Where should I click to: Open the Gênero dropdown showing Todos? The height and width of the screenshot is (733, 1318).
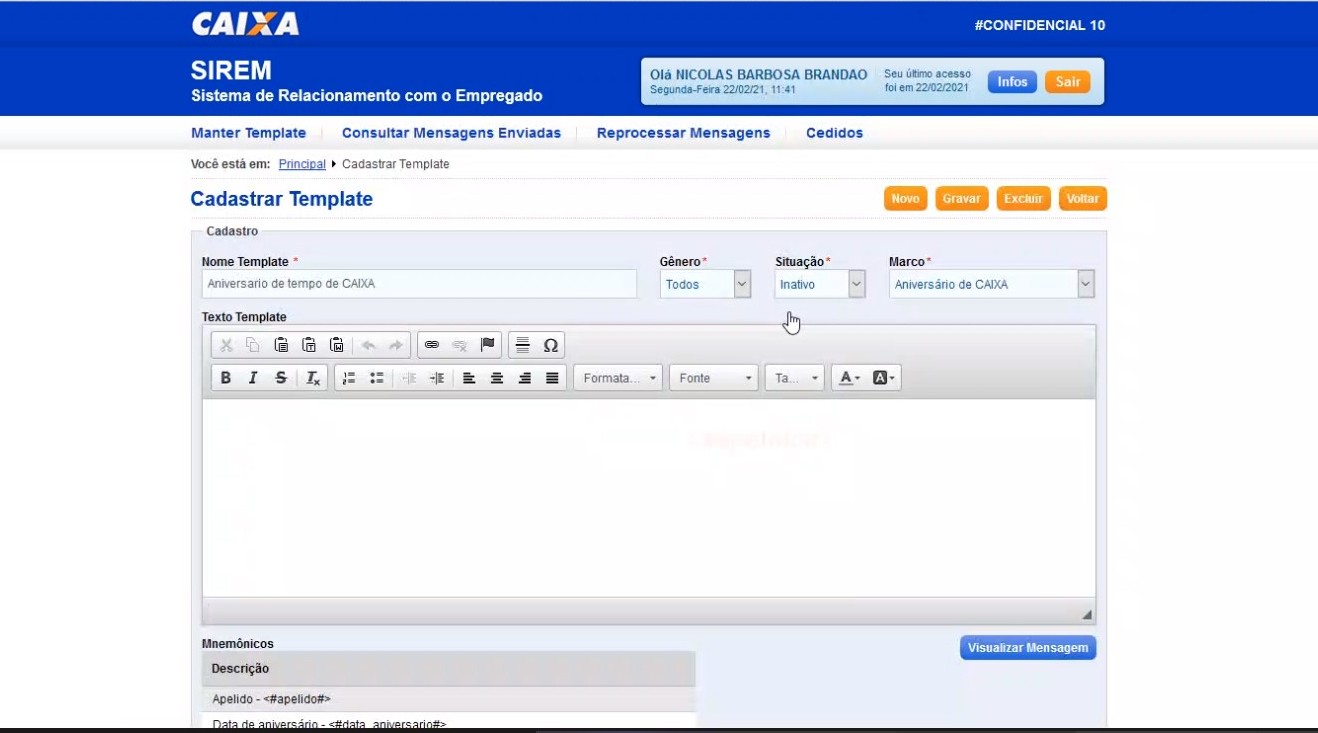[705, 284]
